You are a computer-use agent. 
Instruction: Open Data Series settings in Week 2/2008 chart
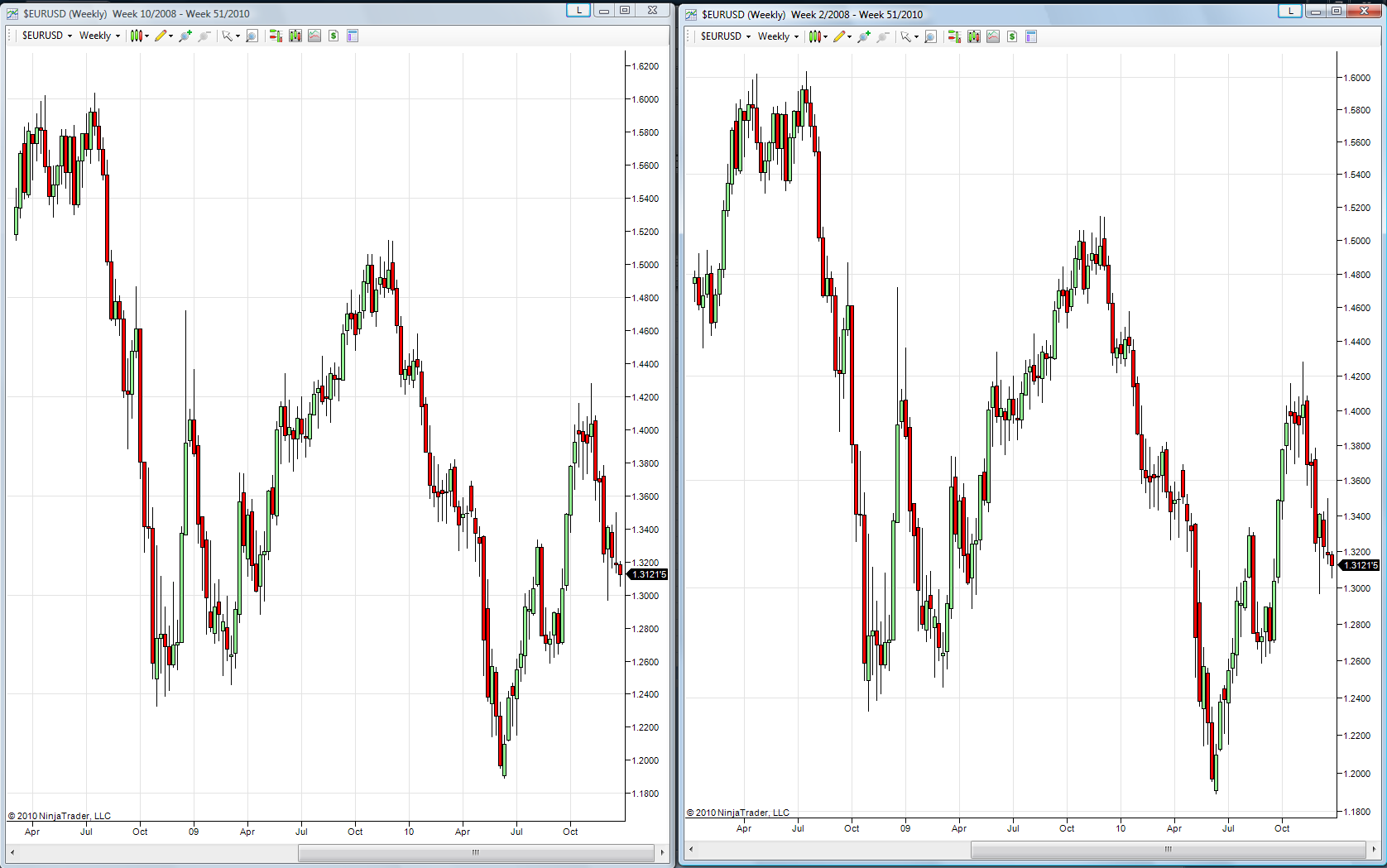[974, 36]
